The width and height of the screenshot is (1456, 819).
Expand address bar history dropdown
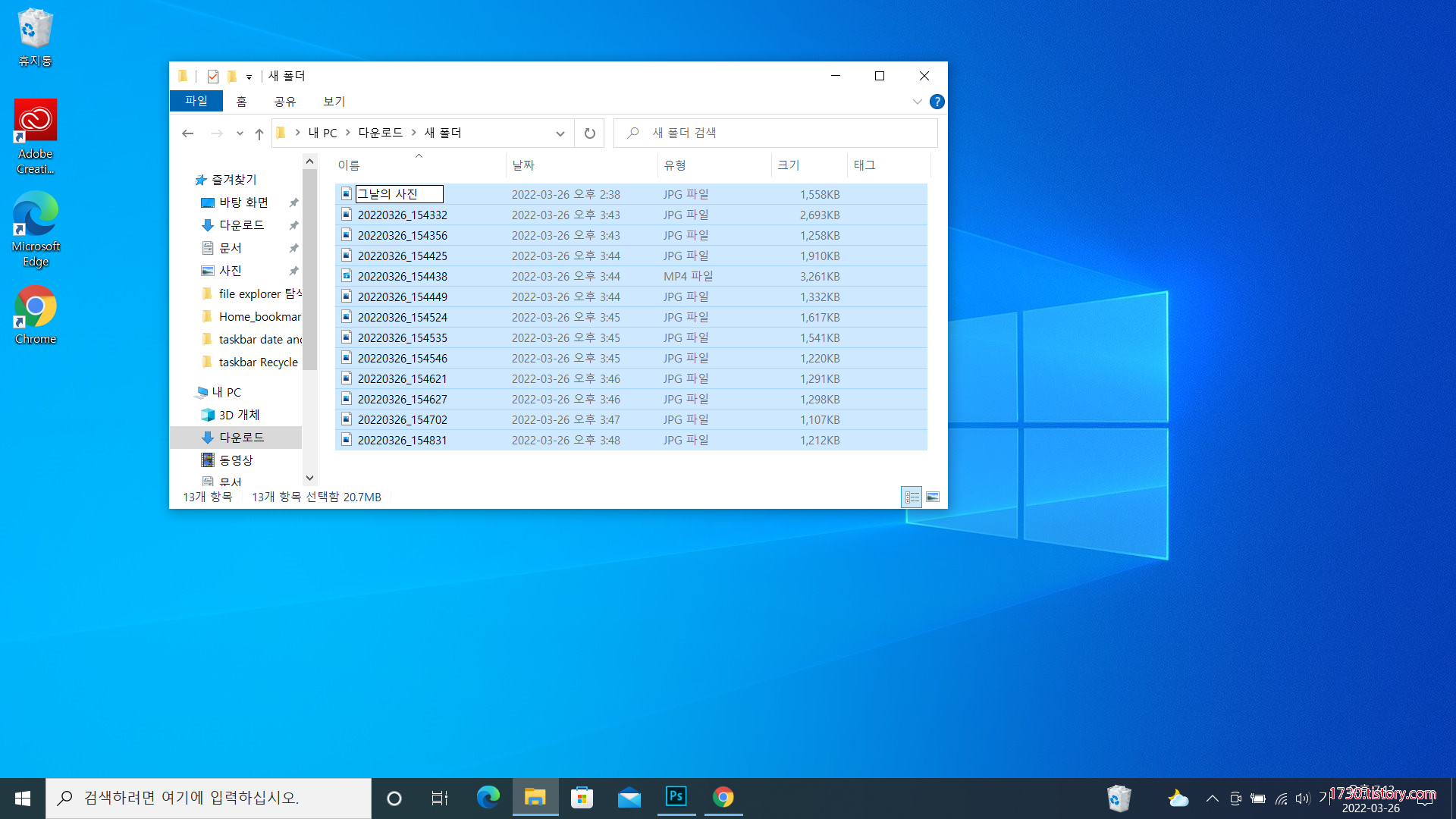pos(560,133)
